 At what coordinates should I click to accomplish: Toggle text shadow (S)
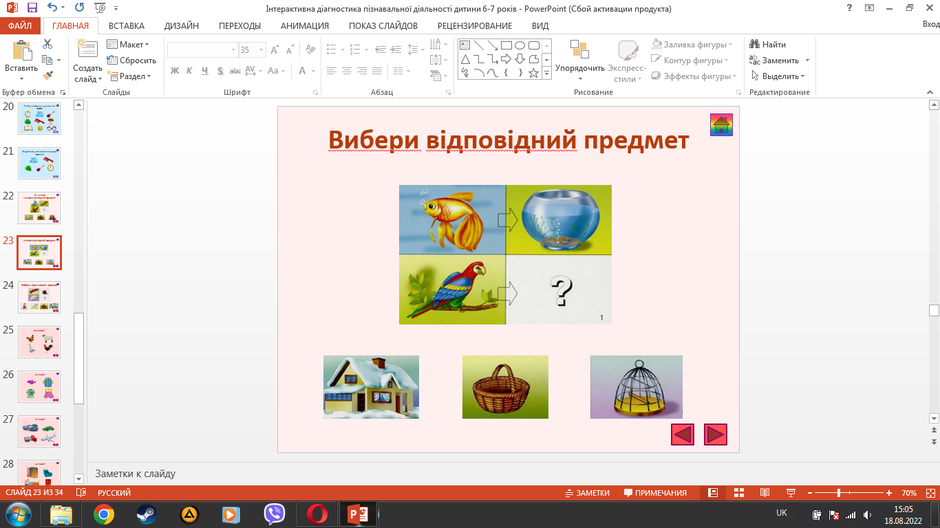coord(220,71)
